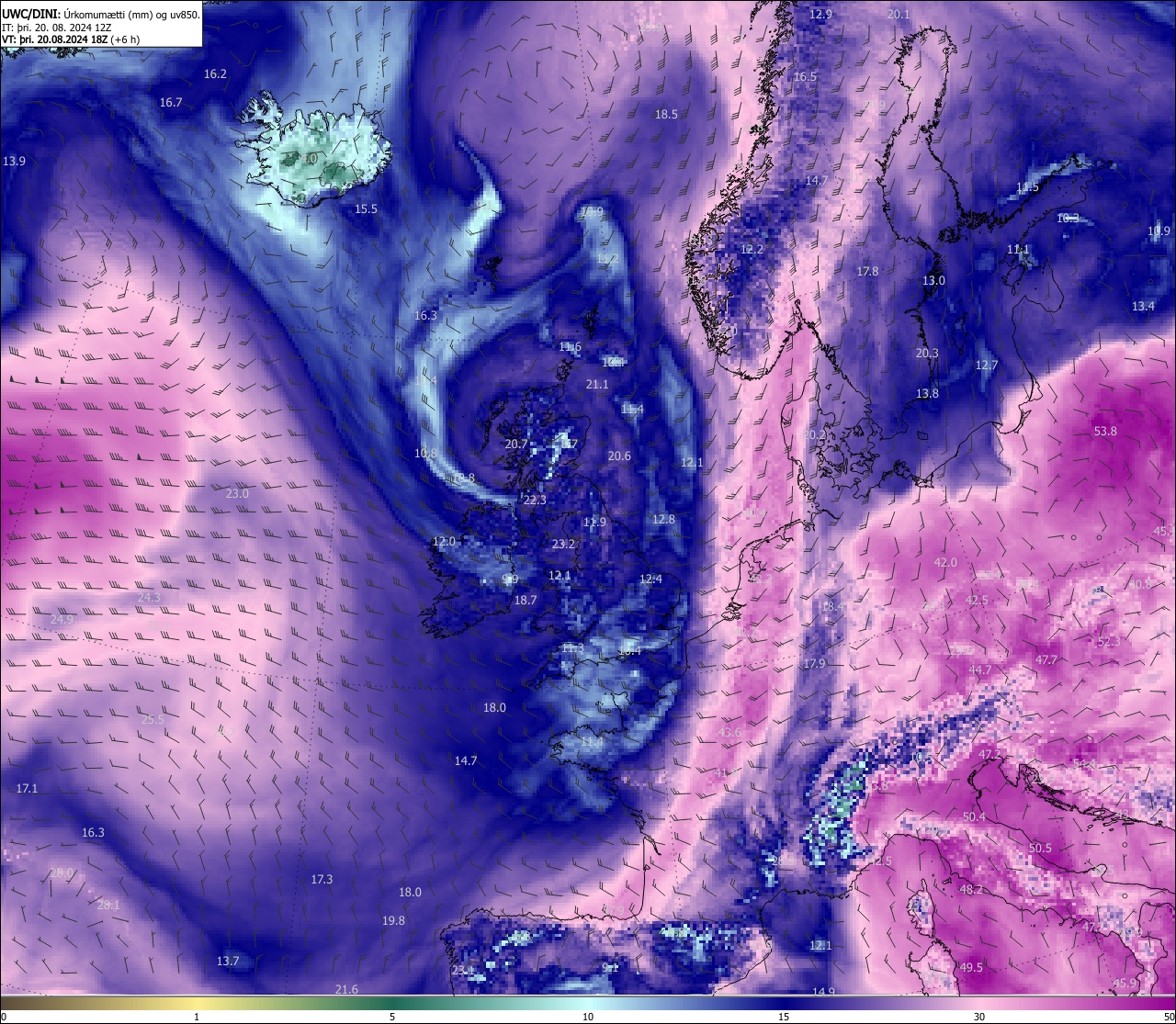Click the 23.2 value over Irish Sea
This screenshot has width=1176, height=1024.
click(x=563, y=544)
